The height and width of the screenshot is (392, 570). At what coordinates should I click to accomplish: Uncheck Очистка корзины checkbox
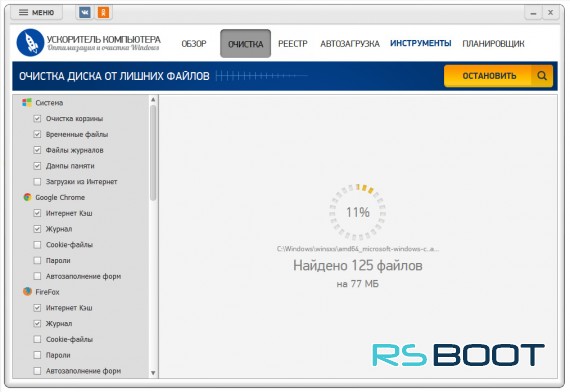coord(37,119)
